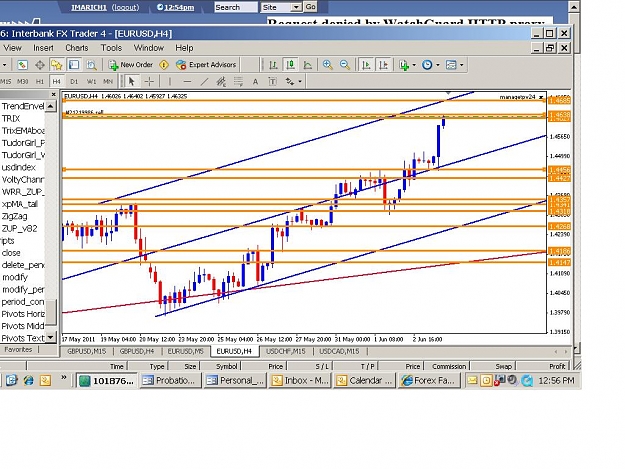Click the logout link in browser
625x469 pixels.
126,7
